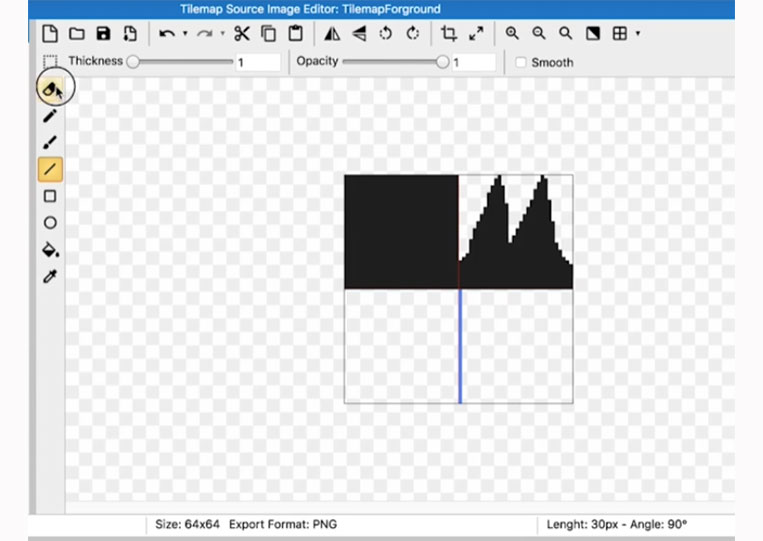Rotate the image clockwise

[x=413, y=34]
